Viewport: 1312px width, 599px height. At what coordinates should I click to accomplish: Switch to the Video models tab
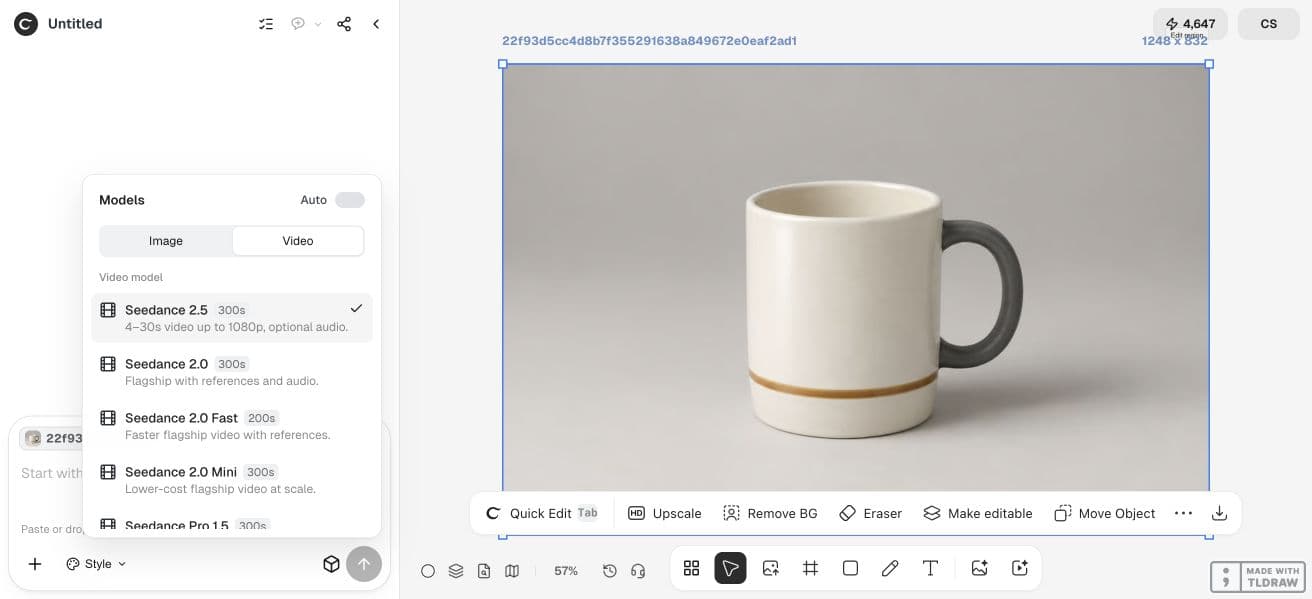[x=298, y=241]
